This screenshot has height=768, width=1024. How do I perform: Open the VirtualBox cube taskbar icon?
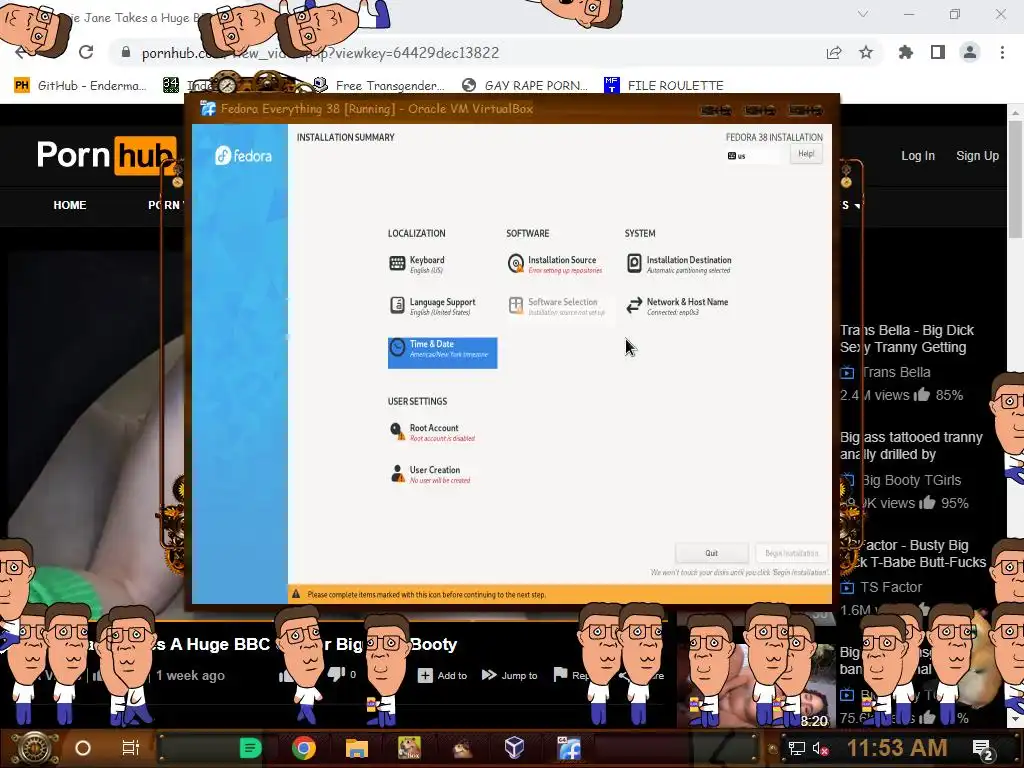pos(515,747)
